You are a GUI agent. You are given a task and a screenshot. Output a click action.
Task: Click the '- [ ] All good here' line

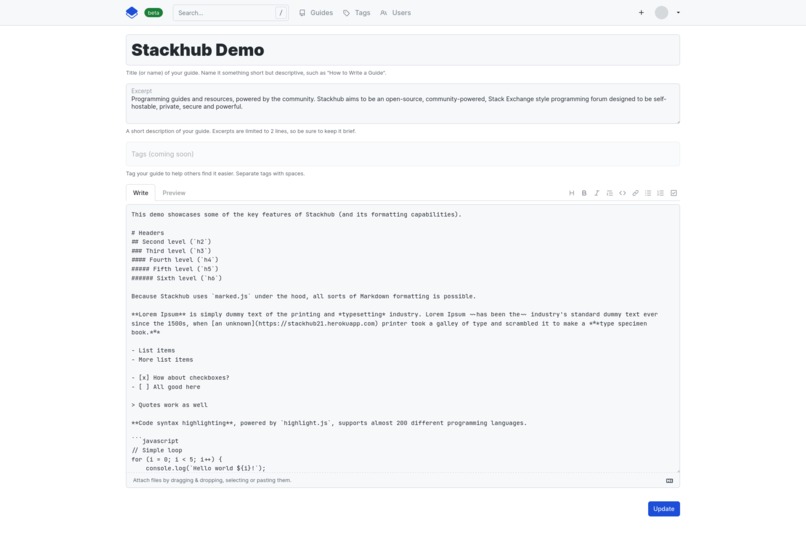point(166,387)
